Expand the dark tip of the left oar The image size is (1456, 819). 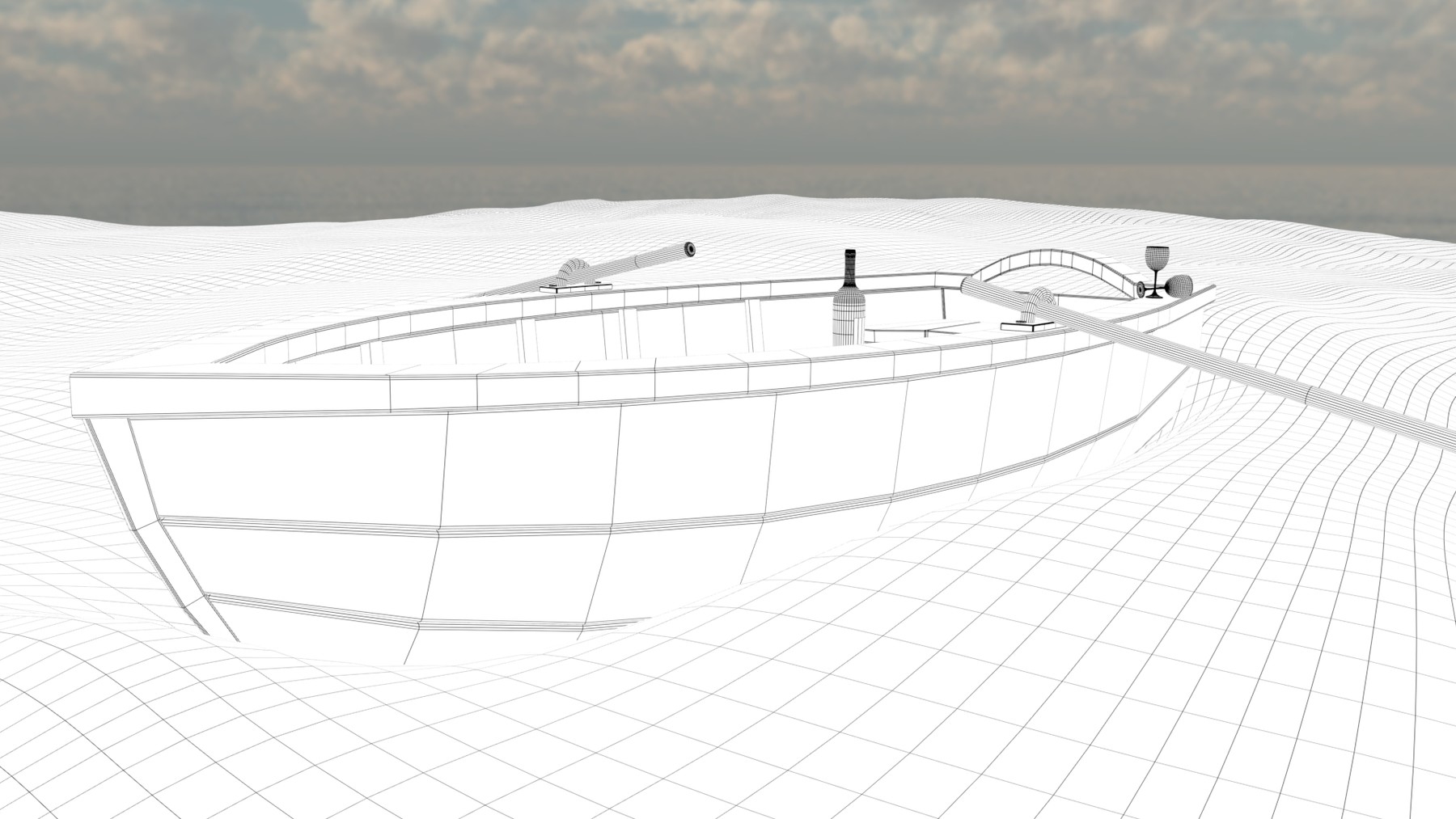click(691, 249)
